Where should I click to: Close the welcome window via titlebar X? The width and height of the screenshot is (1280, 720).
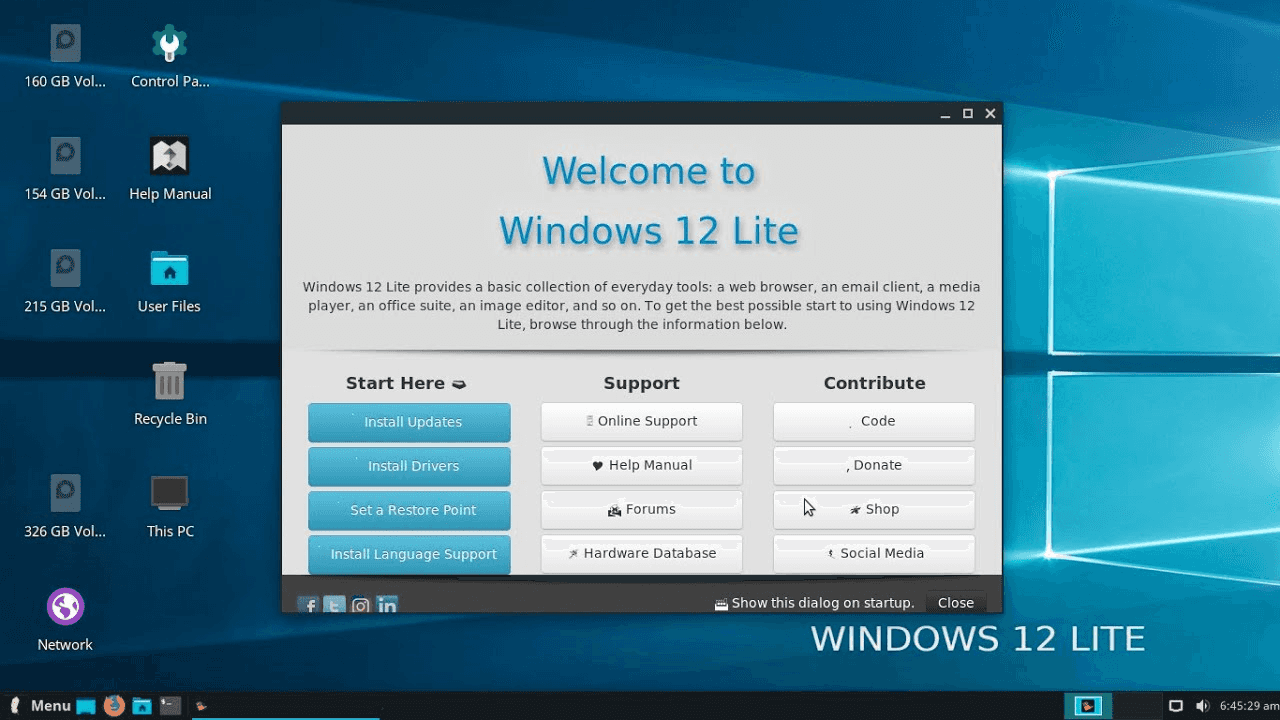[990, 114]
